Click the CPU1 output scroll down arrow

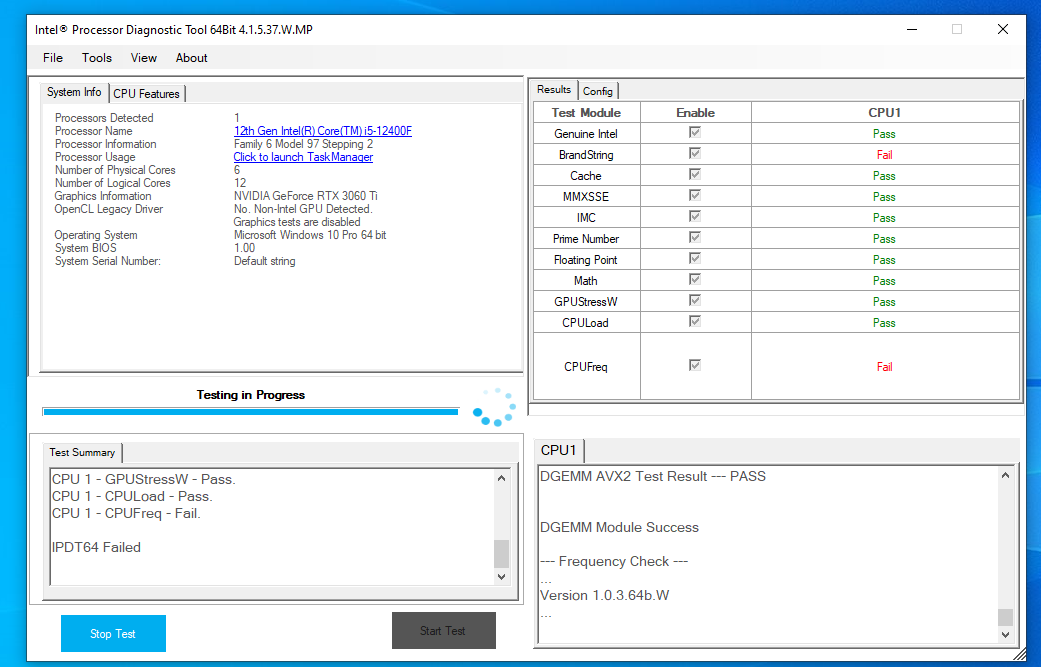(1005, 634)
